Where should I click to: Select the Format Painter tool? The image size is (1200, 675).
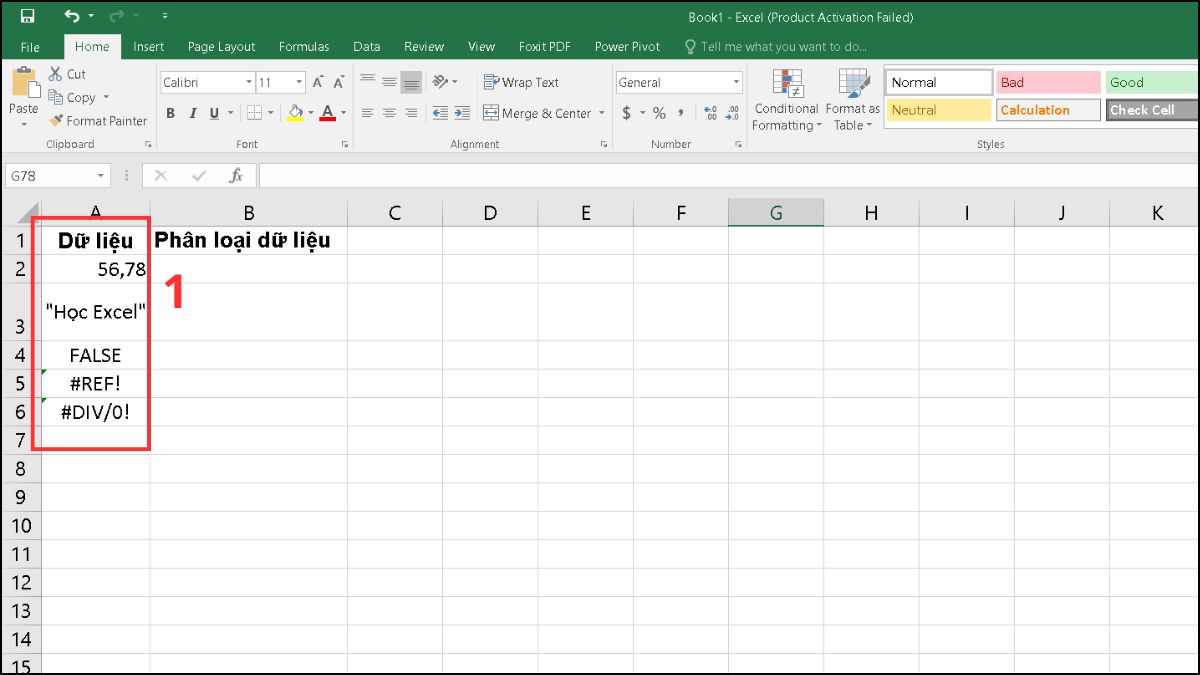click(98, 120)
